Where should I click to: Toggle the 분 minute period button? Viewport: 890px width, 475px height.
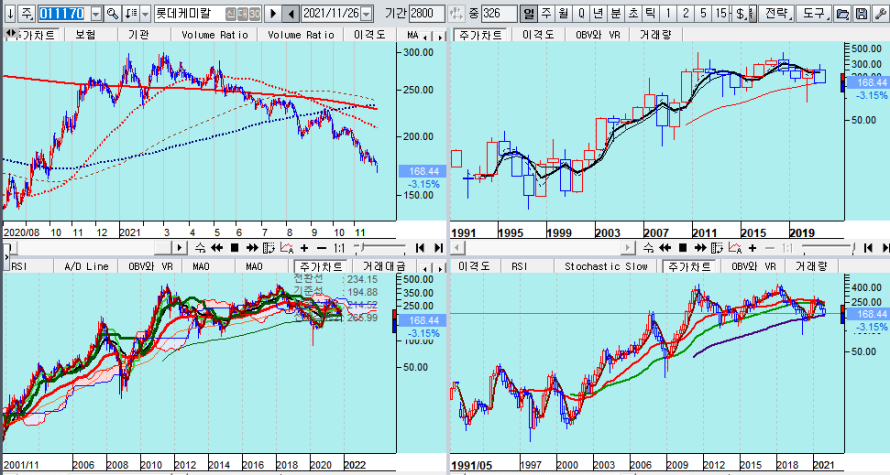[x=615, y=13]
